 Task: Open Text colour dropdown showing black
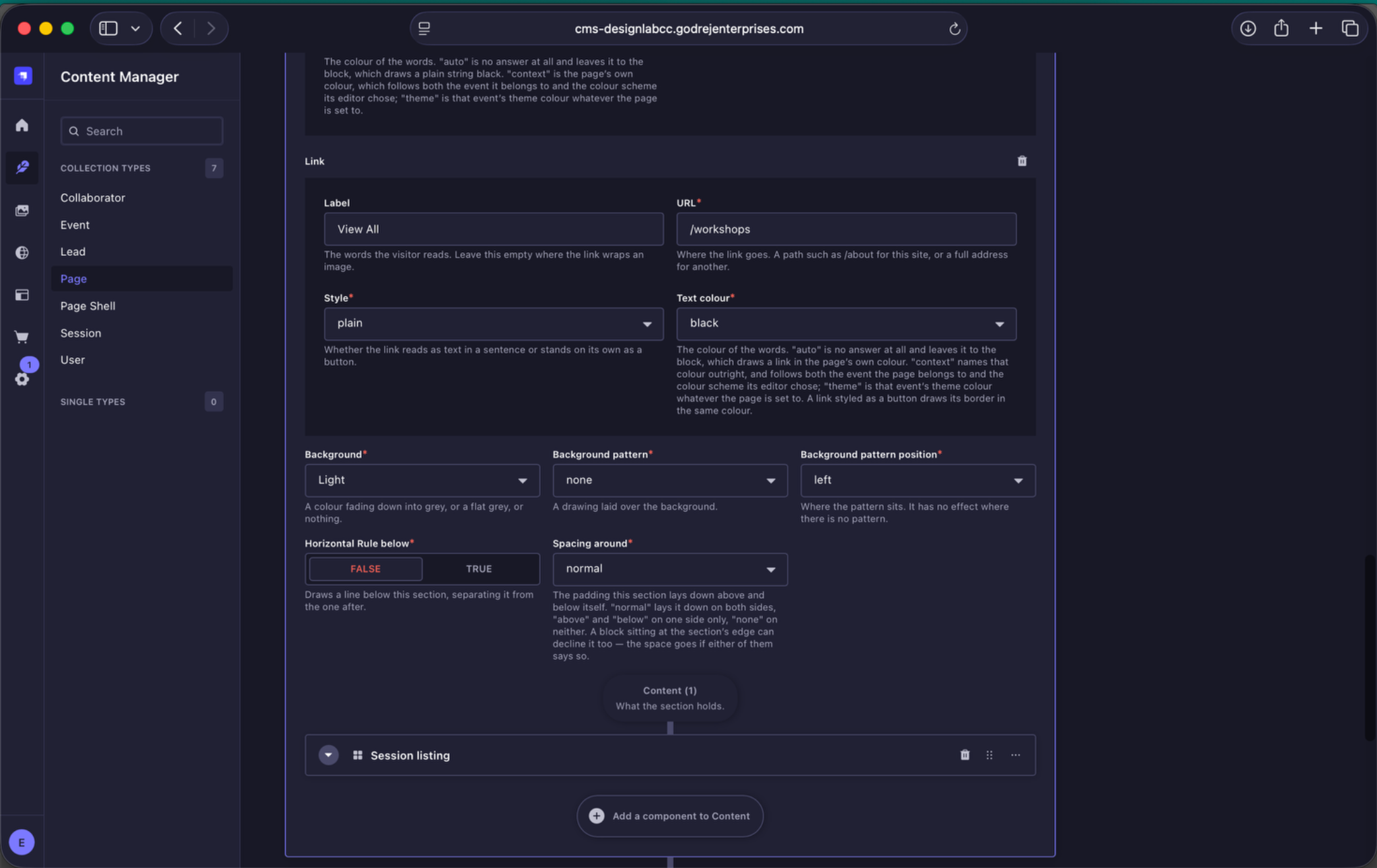[846, 323]
